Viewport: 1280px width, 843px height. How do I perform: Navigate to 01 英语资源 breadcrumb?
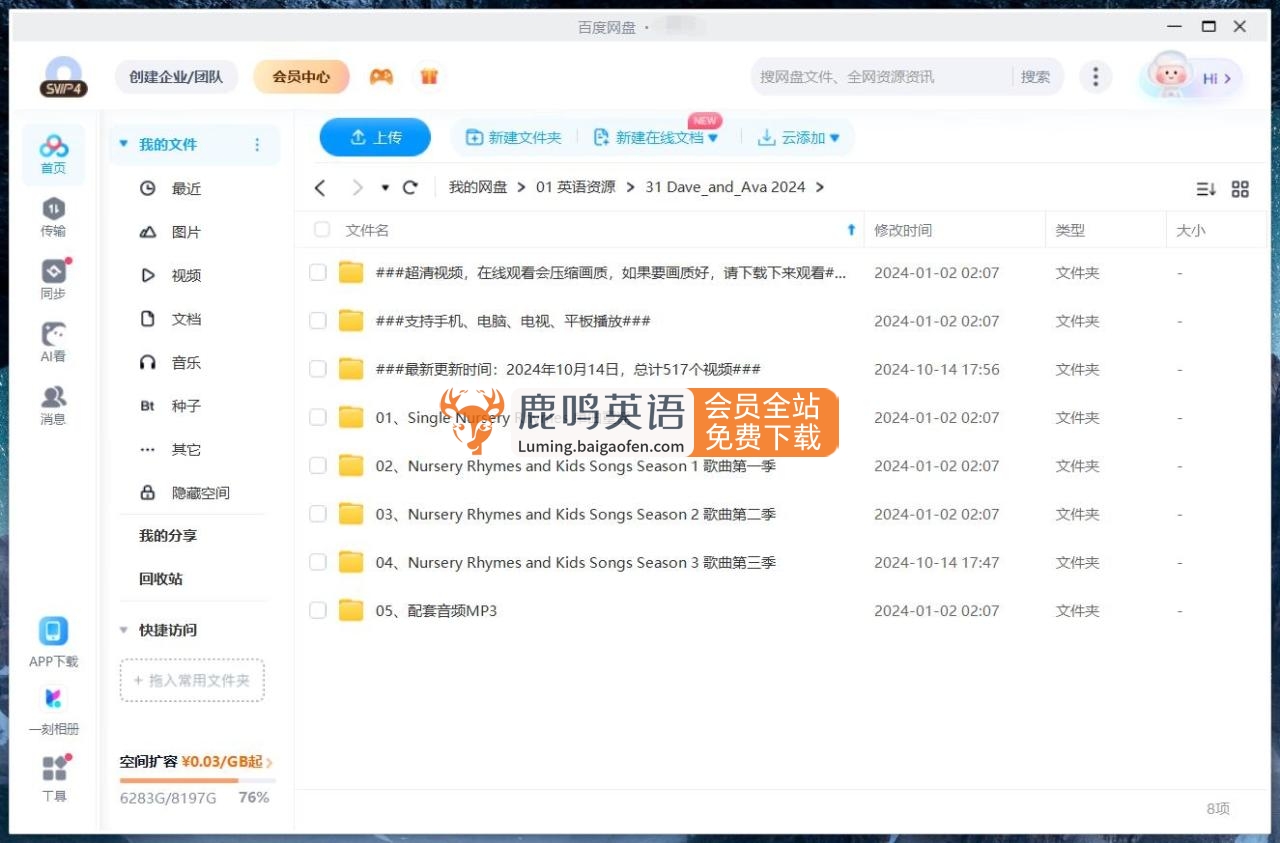576,187
